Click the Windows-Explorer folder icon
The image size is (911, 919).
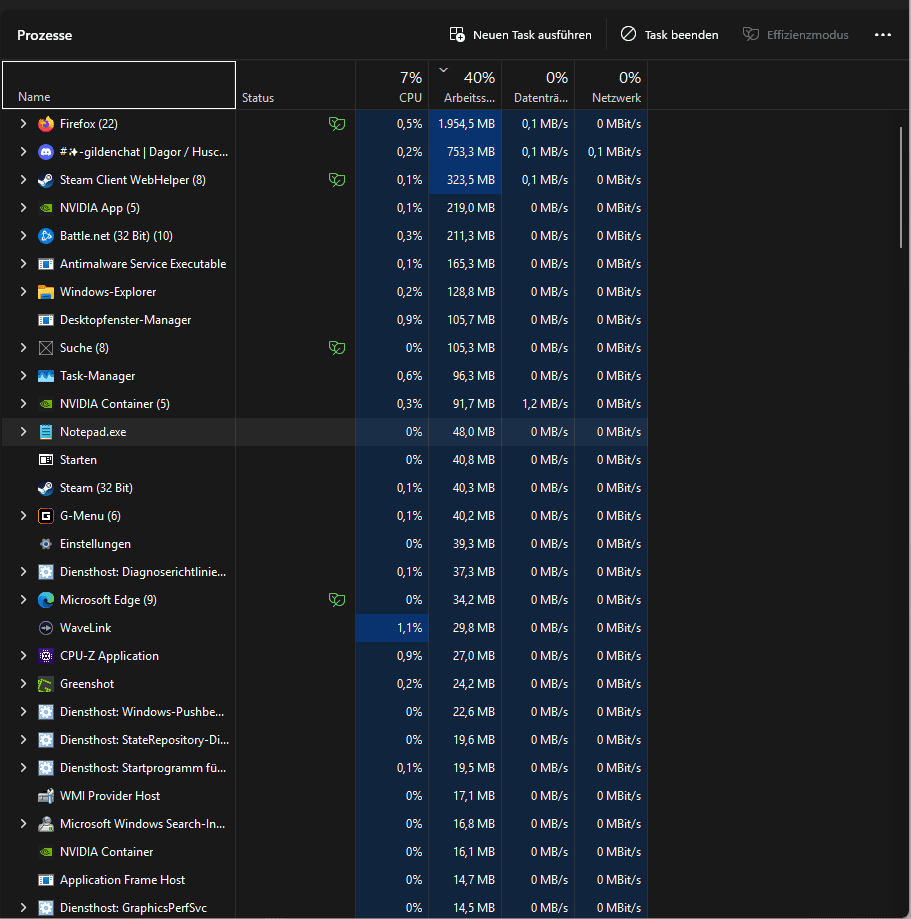pyautogui.click(x=46, y=292)
